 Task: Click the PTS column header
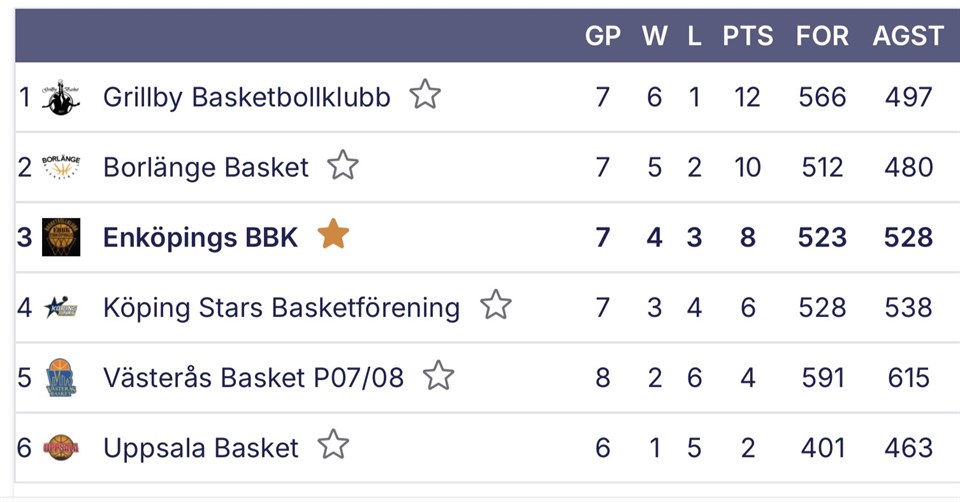click(x=748, y=37)
